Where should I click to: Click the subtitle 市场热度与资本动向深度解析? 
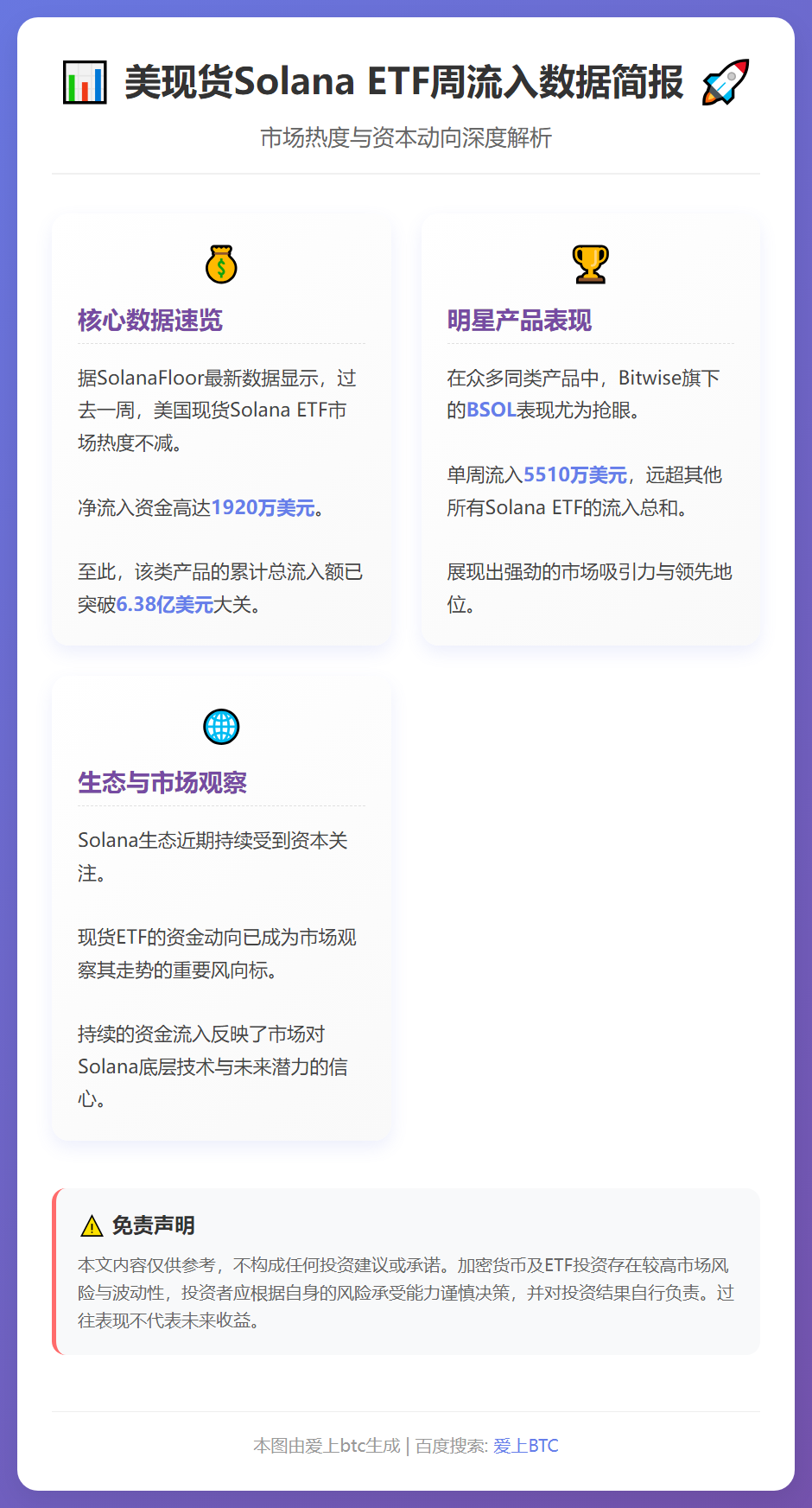coord(406,137)
